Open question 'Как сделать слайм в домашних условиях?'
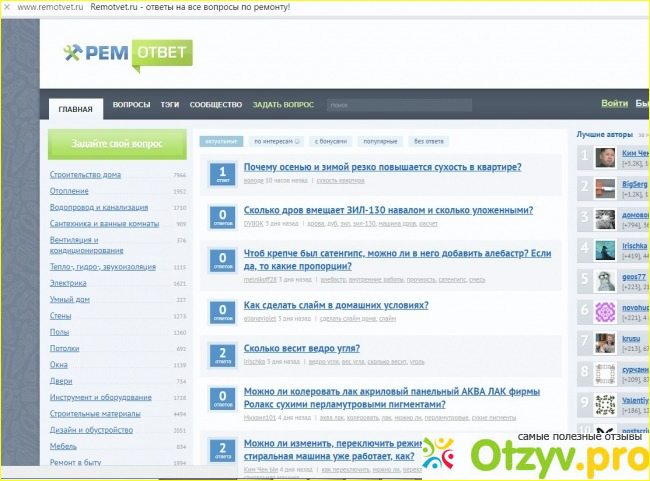The width and height of the screenshot is (650, 481). coord(336,305)
